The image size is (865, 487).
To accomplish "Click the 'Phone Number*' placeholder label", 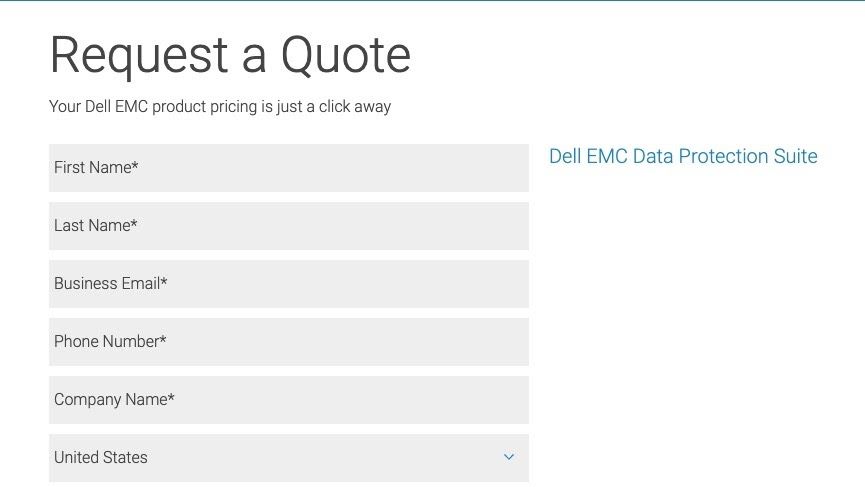I will pyautogui.click(x=108, y=342).
